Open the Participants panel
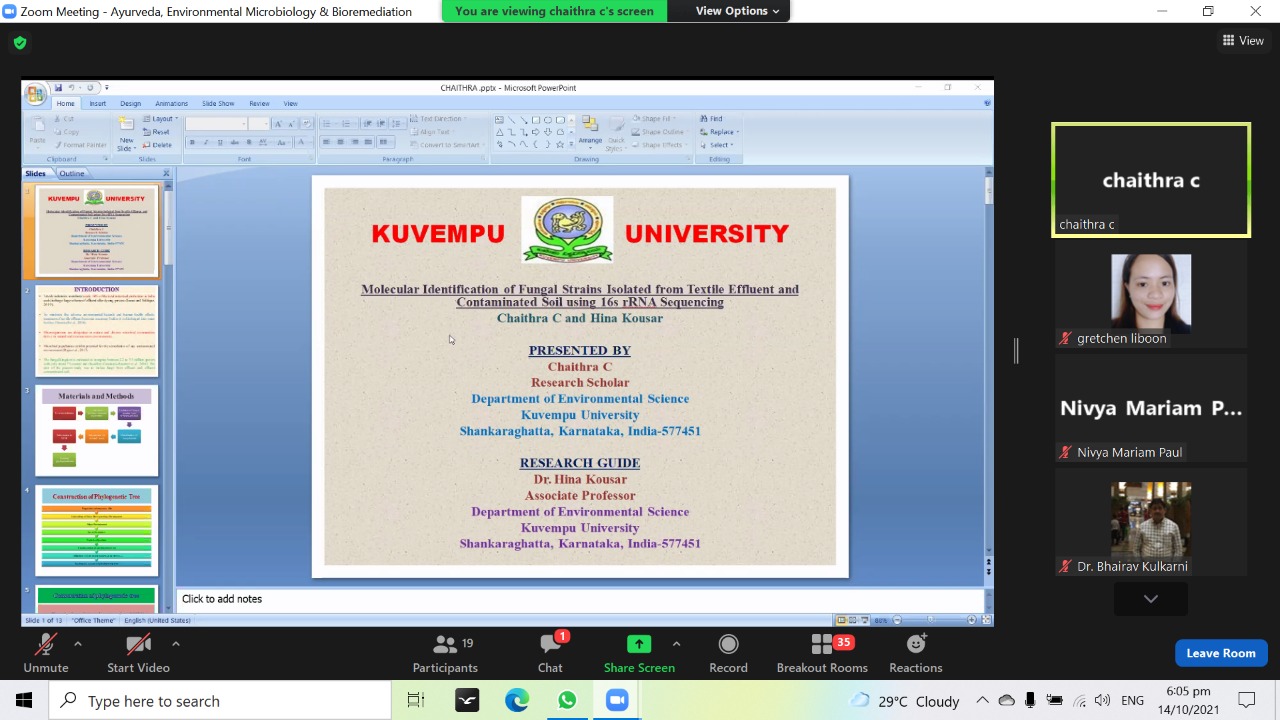Screen dimensions: 1280x720 (445, 653)
